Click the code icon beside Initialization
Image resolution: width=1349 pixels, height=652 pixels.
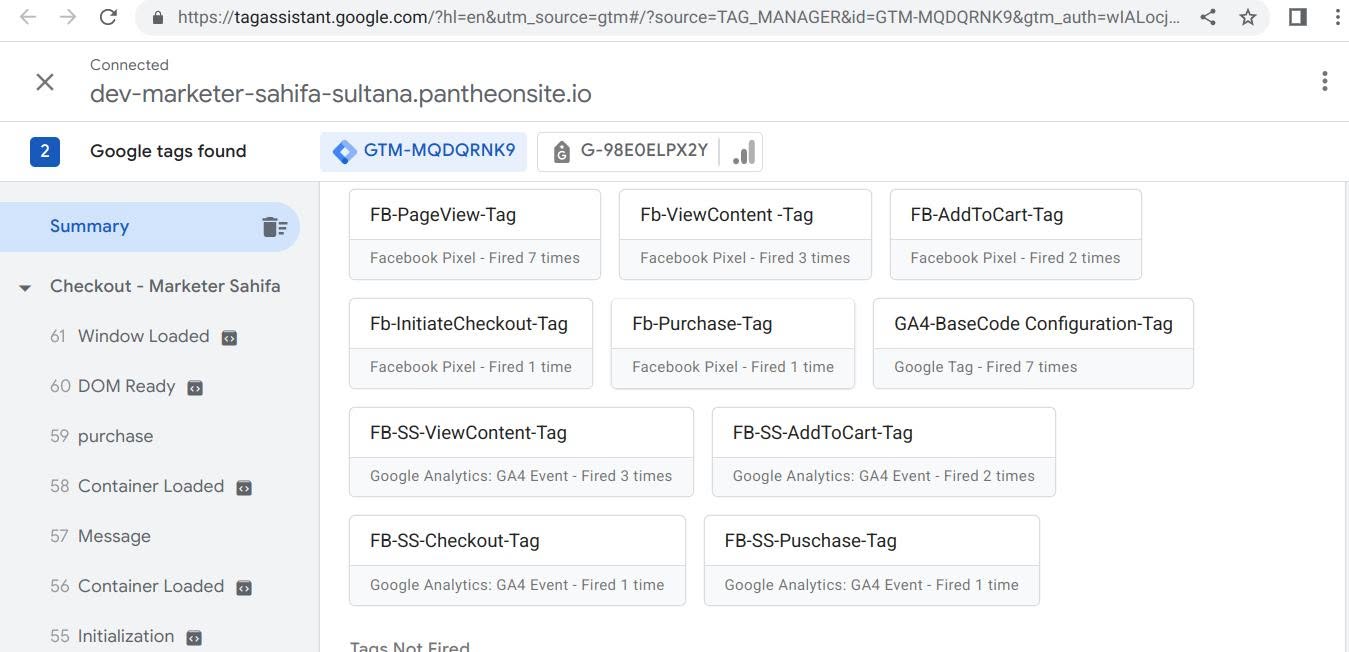click(194, 638)
